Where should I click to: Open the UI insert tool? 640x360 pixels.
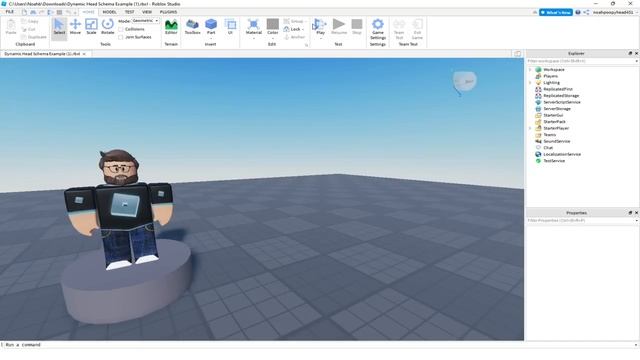pyautogui.click(x=230, y=27)
